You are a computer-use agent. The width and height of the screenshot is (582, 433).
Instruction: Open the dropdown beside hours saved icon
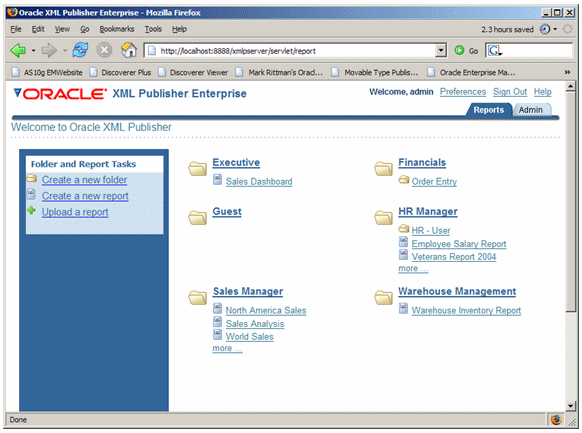click(x=555, y=29)
